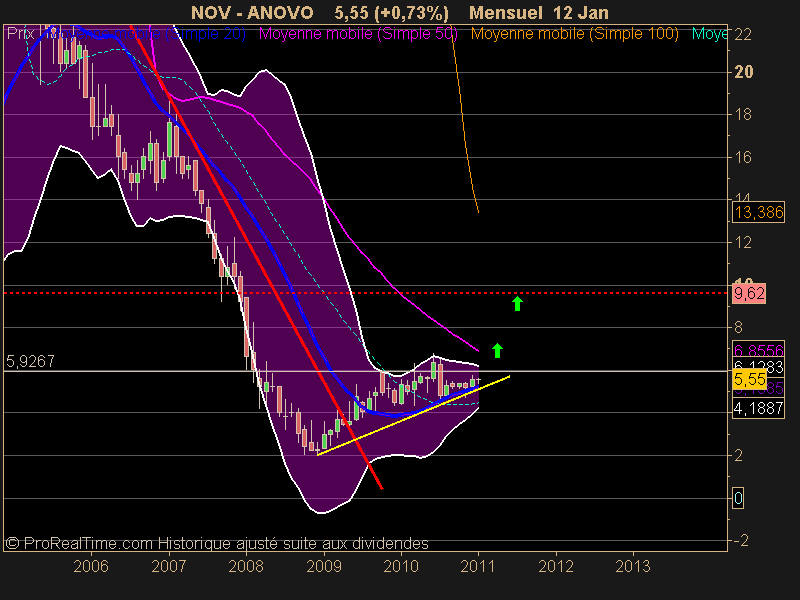Viewport: 800px width, 600px height.
Task: Click the orange 13,386 price tag
Action: click(759, 212)
